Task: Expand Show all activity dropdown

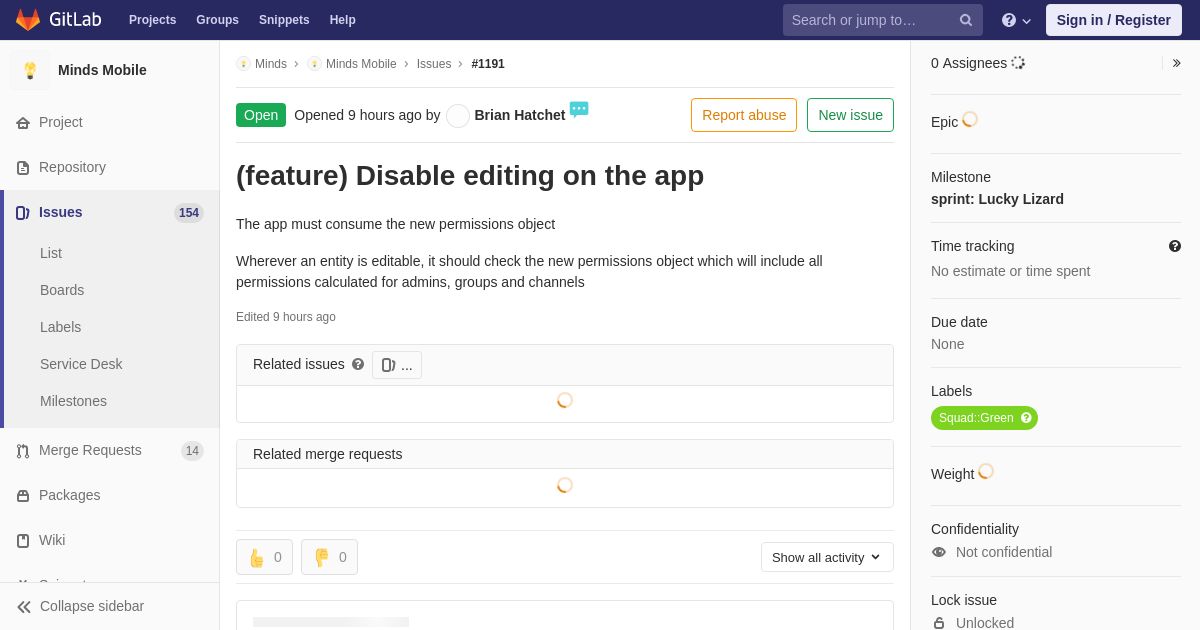Action: 826,557
